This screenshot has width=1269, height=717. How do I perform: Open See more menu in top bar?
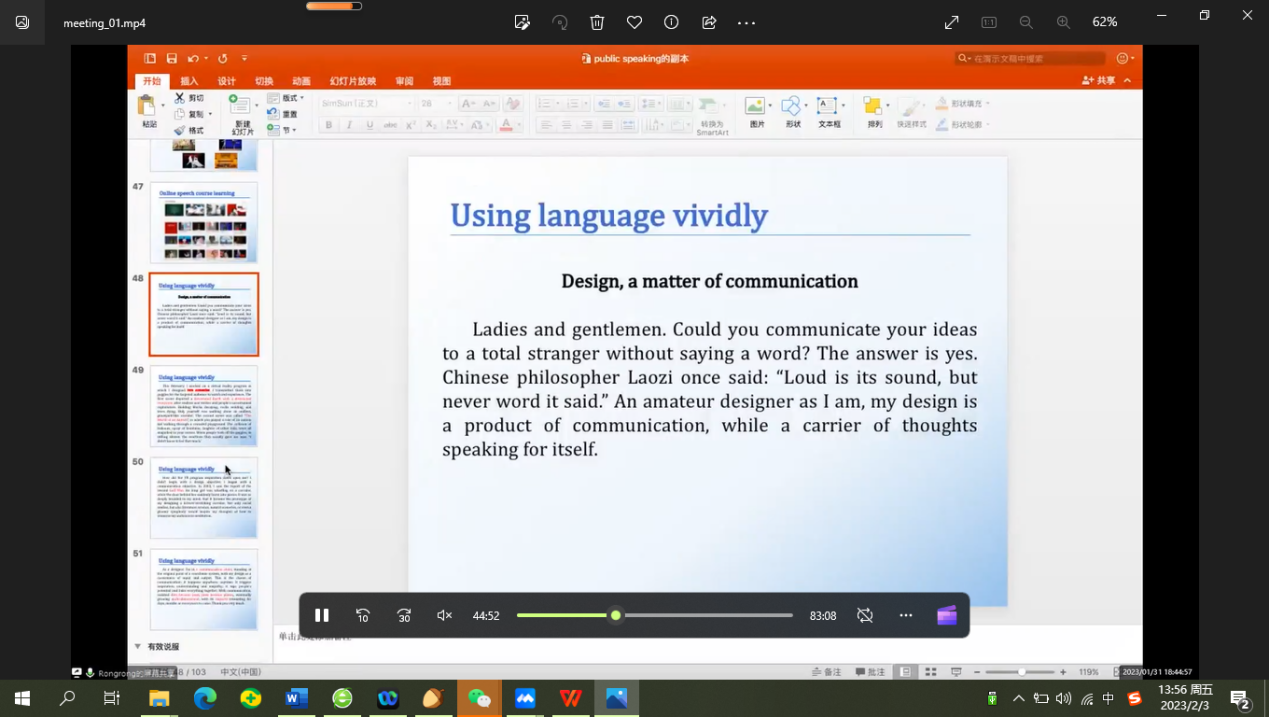click(x=746, y=22)
